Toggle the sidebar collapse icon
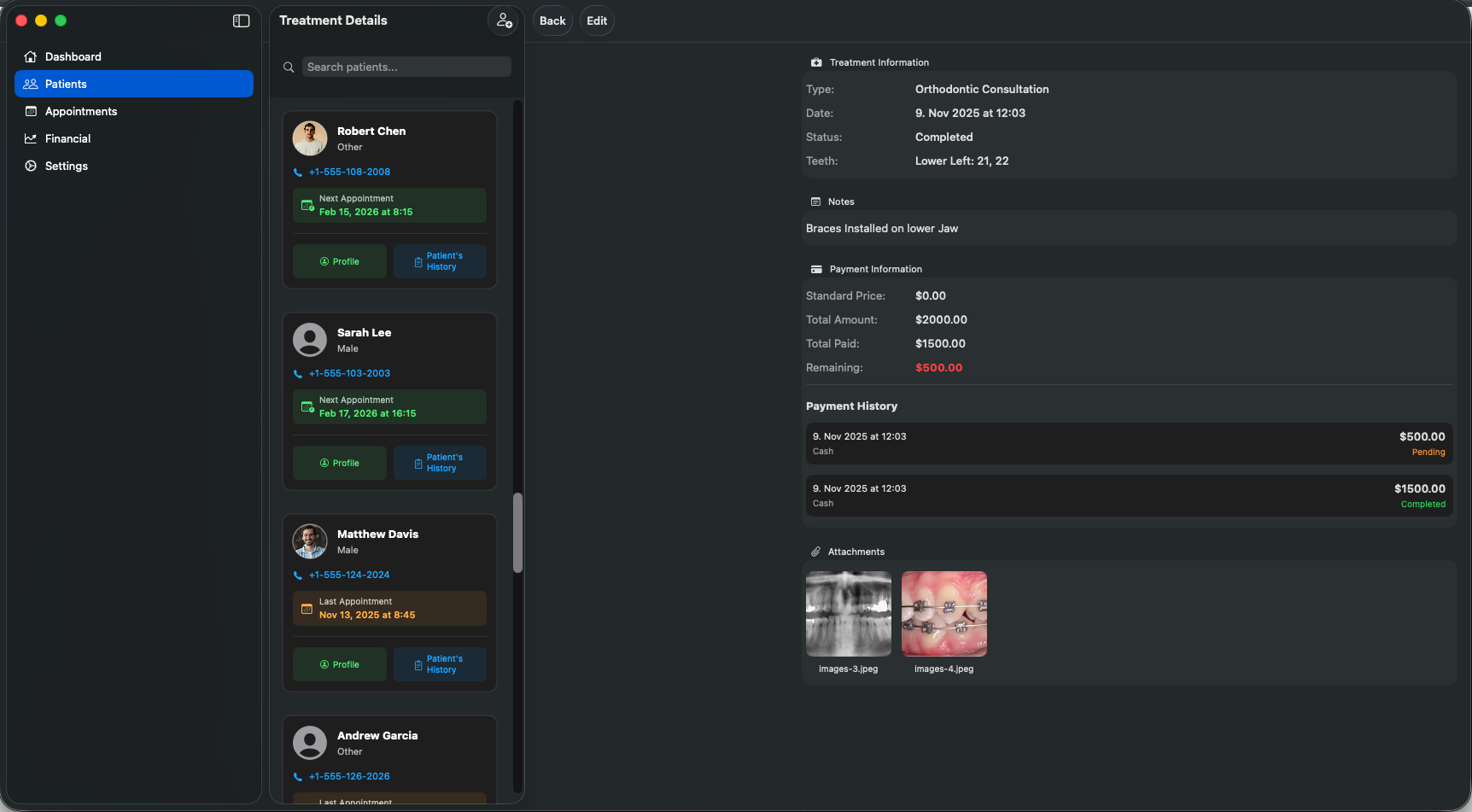The image size is (1472, 812). (x=241, y=20)
